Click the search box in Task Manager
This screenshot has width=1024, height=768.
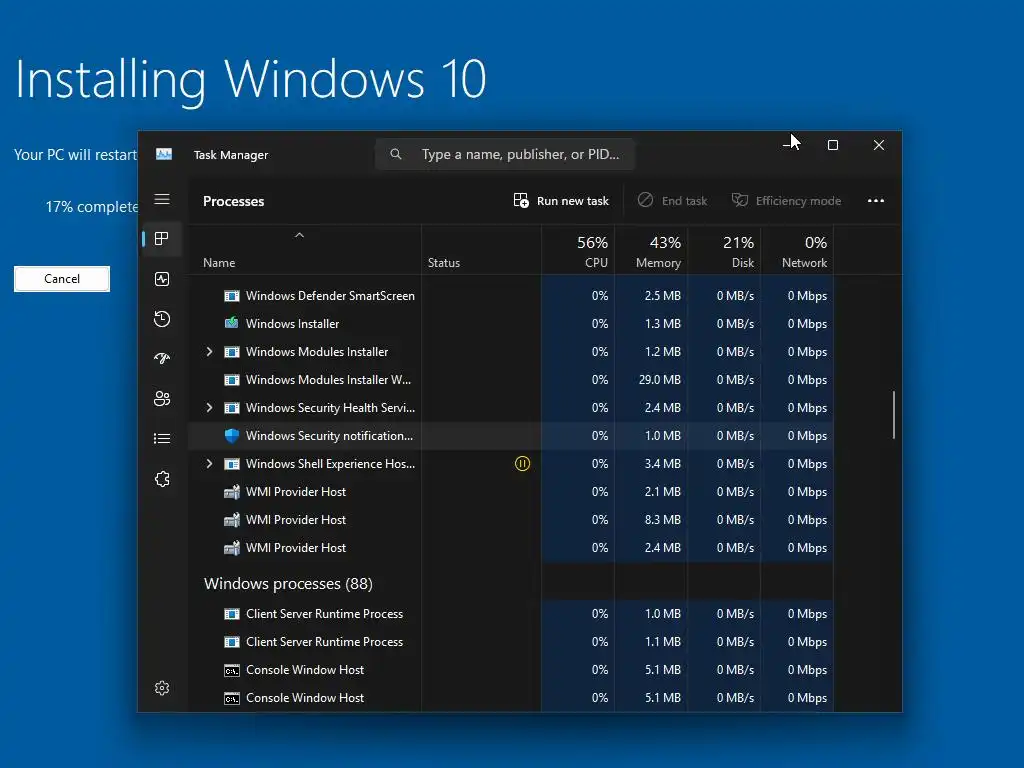pos(505,154)
